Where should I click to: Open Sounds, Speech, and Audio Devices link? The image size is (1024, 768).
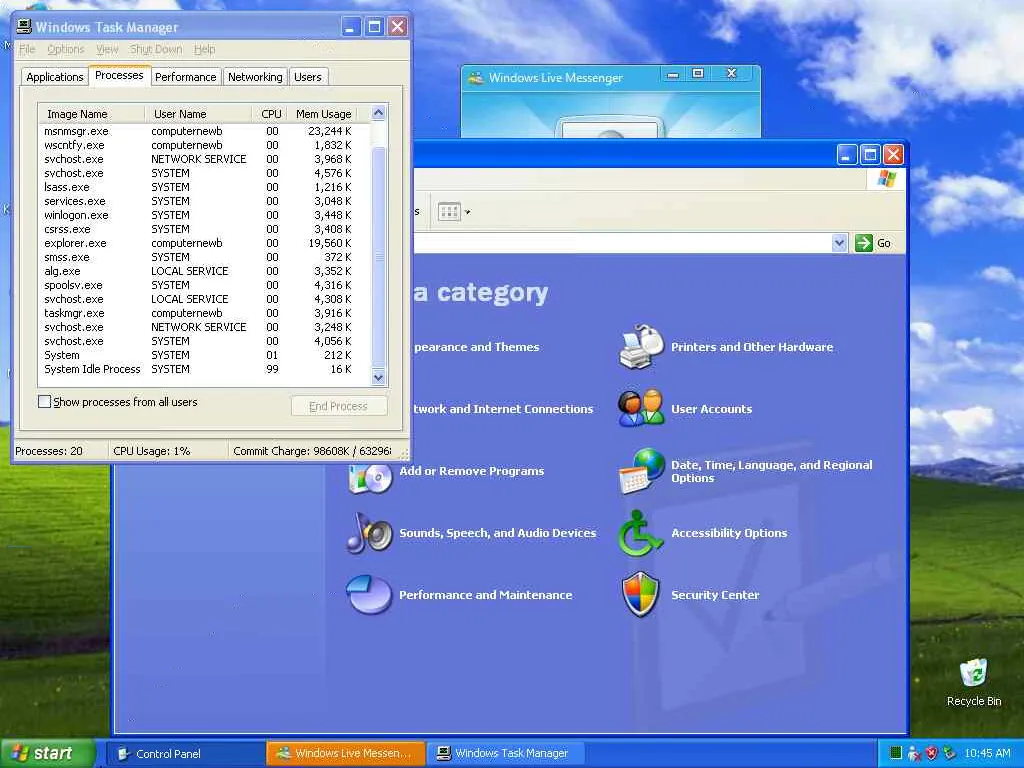pyautogui.click(x=498, y=533)
